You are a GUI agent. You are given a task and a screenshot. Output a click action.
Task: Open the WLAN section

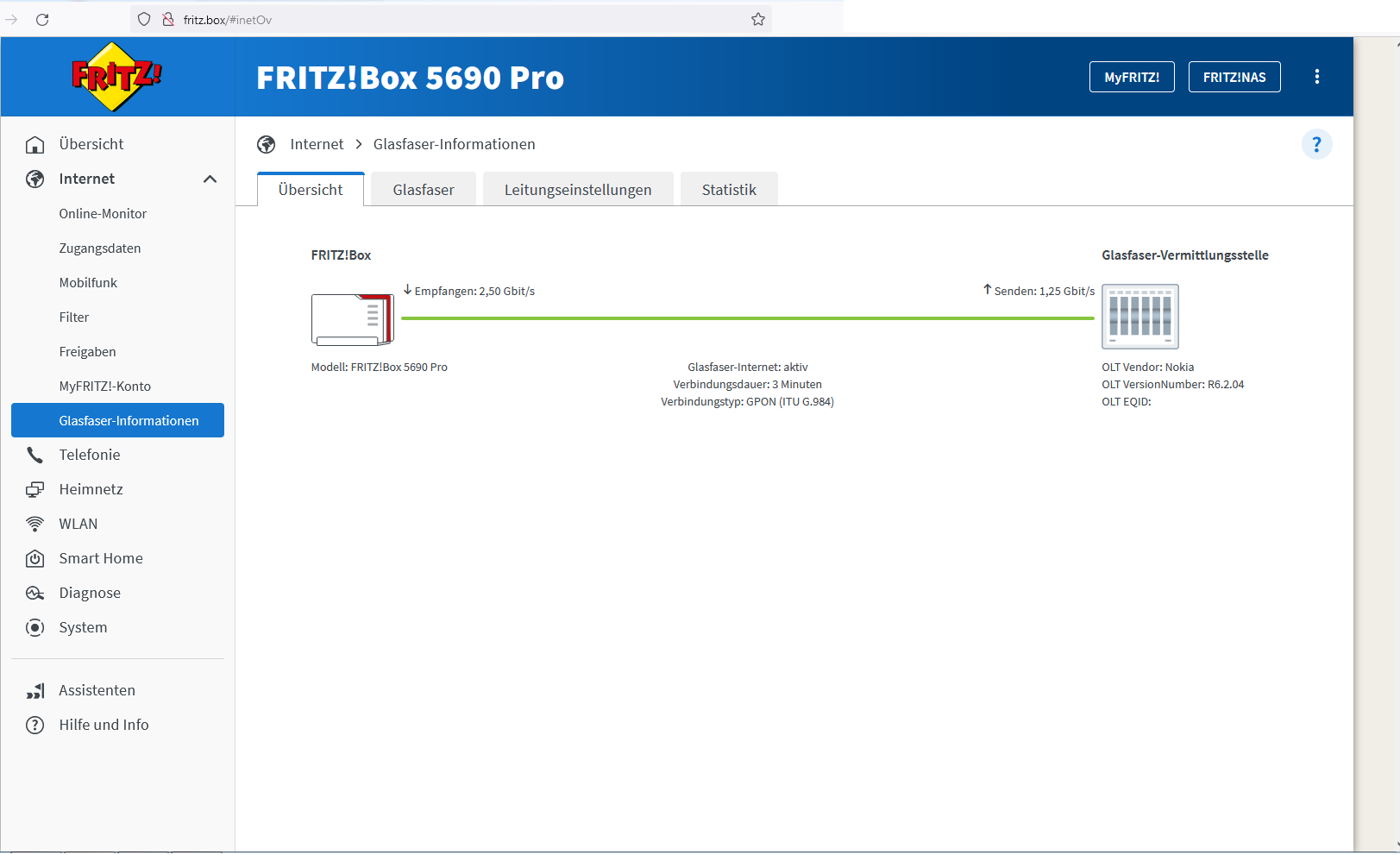click(x=78, y=524)
